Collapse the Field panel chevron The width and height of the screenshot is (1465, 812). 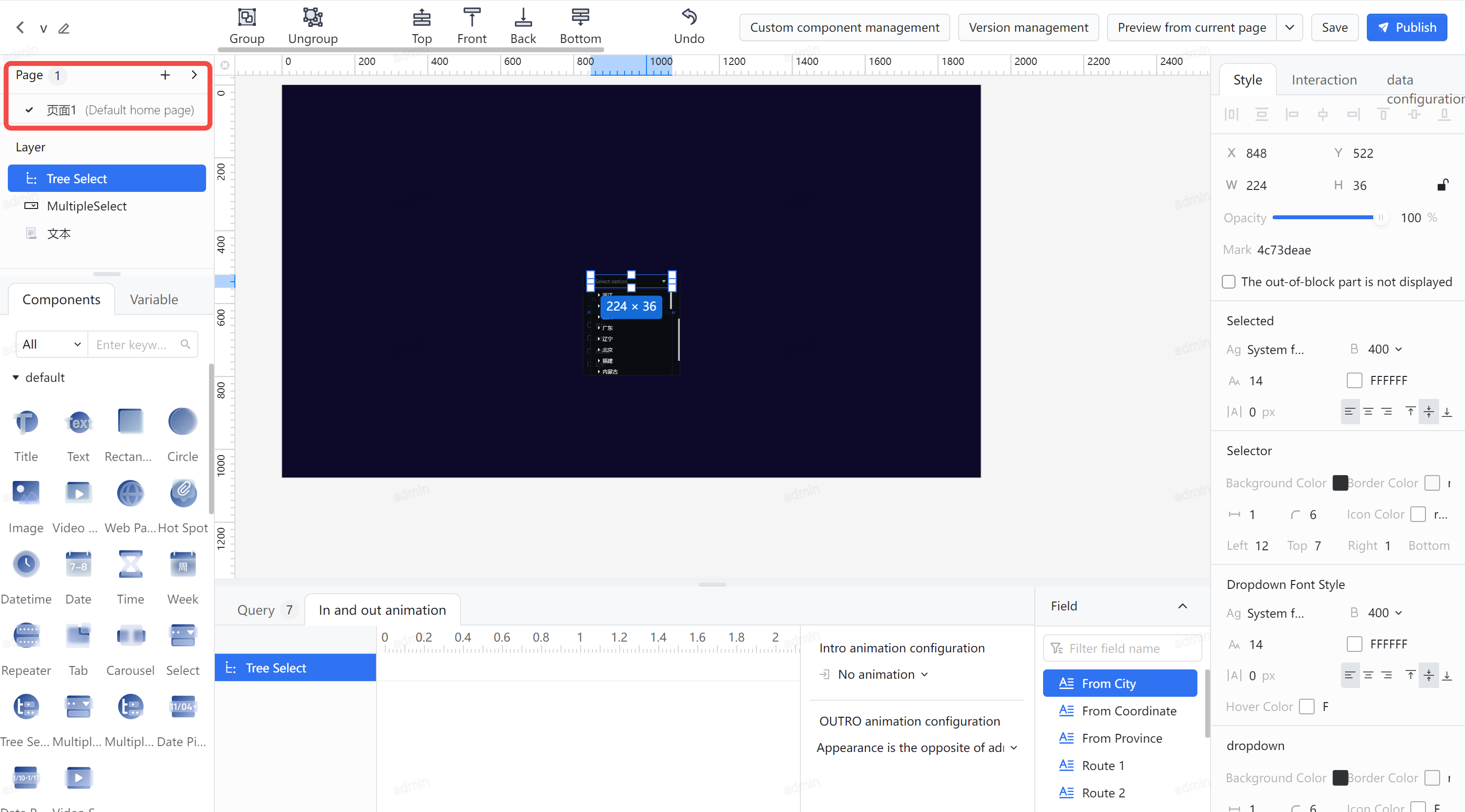[x=1182, y=605]
